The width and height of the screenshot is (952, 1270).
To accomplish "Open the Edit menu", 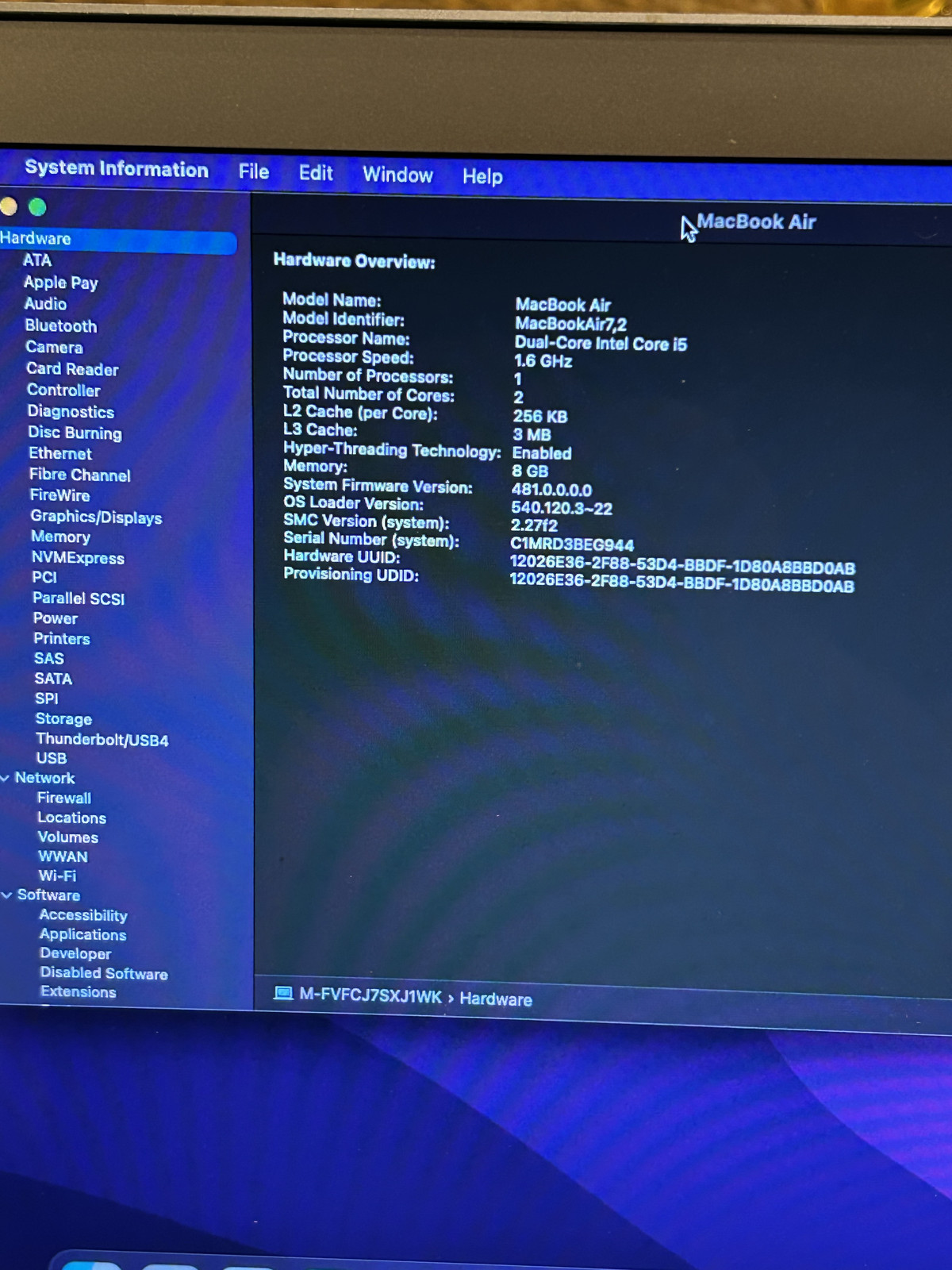I will click(316, 173).
